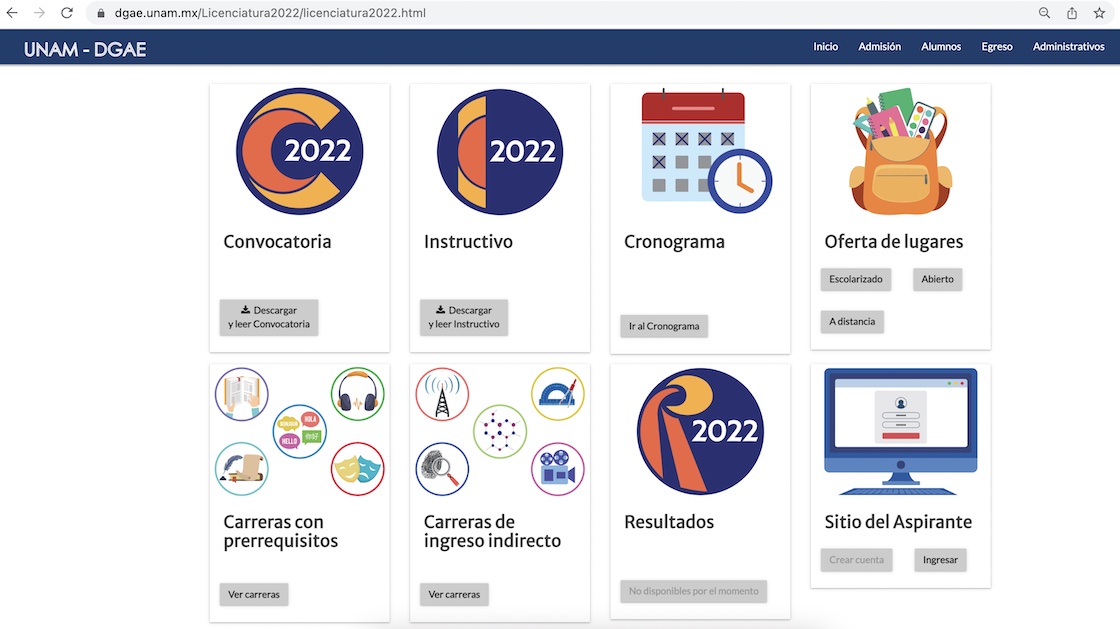Choose the Escolarizado button
This screenshot has width=1120, height=629.
pos(855,279)
